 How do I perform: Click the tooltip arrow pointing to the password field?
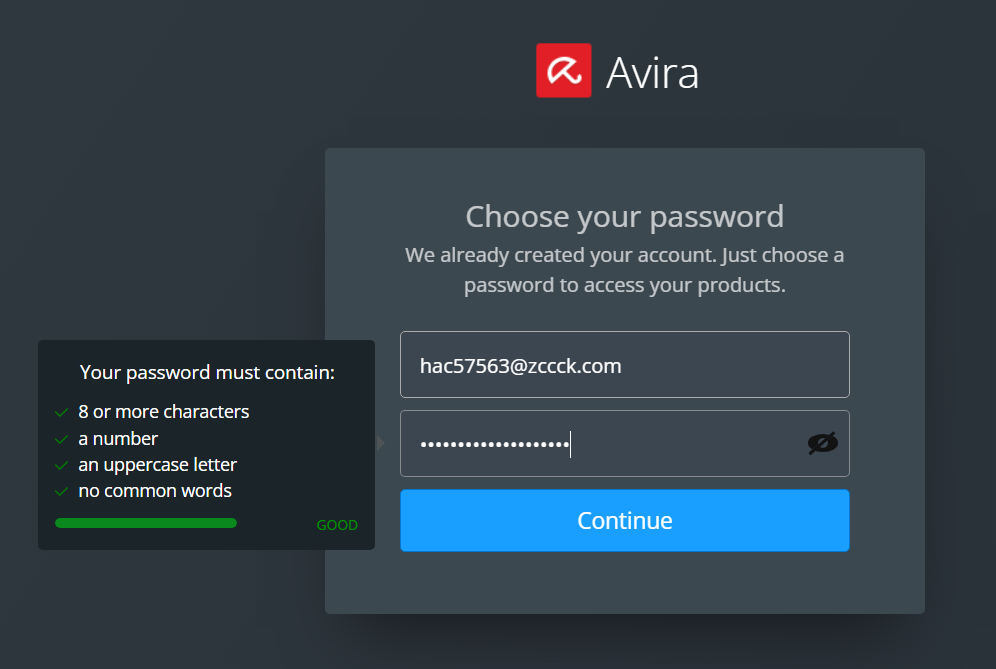(x=380, y=443)
